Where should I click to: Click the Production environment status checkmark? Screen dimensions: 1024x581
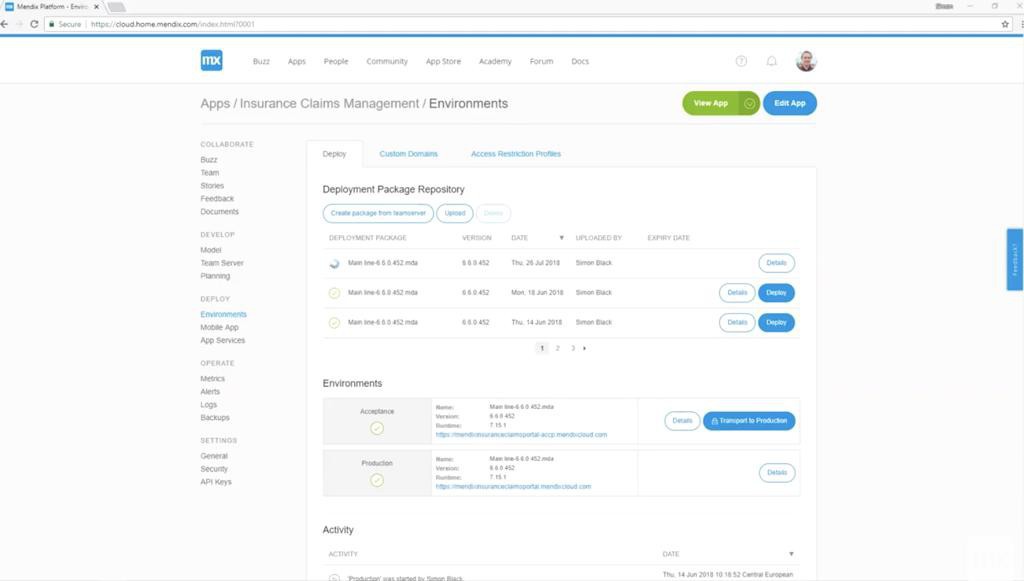click(x=377, y=480)
